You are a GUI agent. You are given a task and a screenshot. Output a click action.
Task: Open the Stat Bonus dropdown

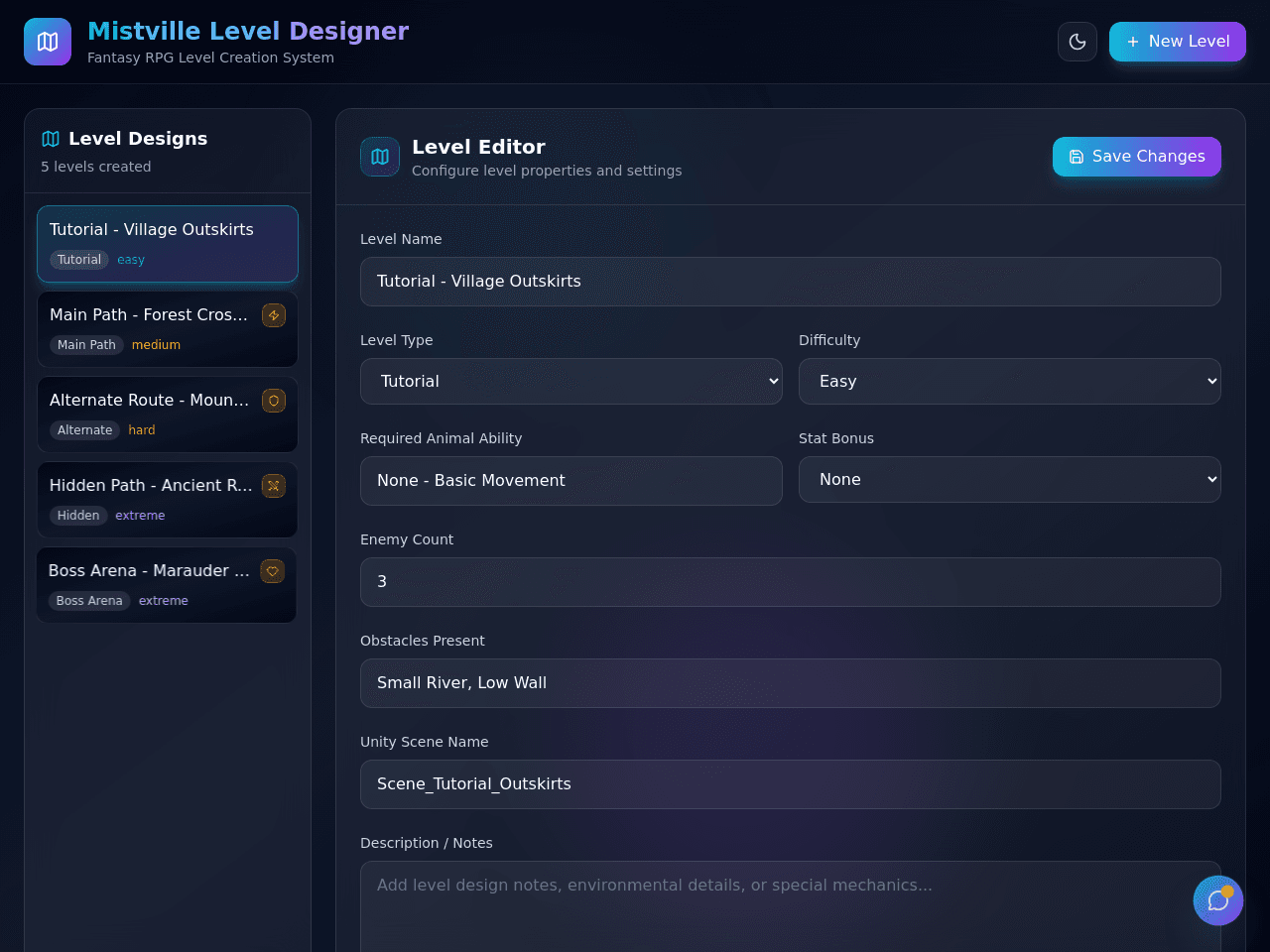(x=1010, y=480)
